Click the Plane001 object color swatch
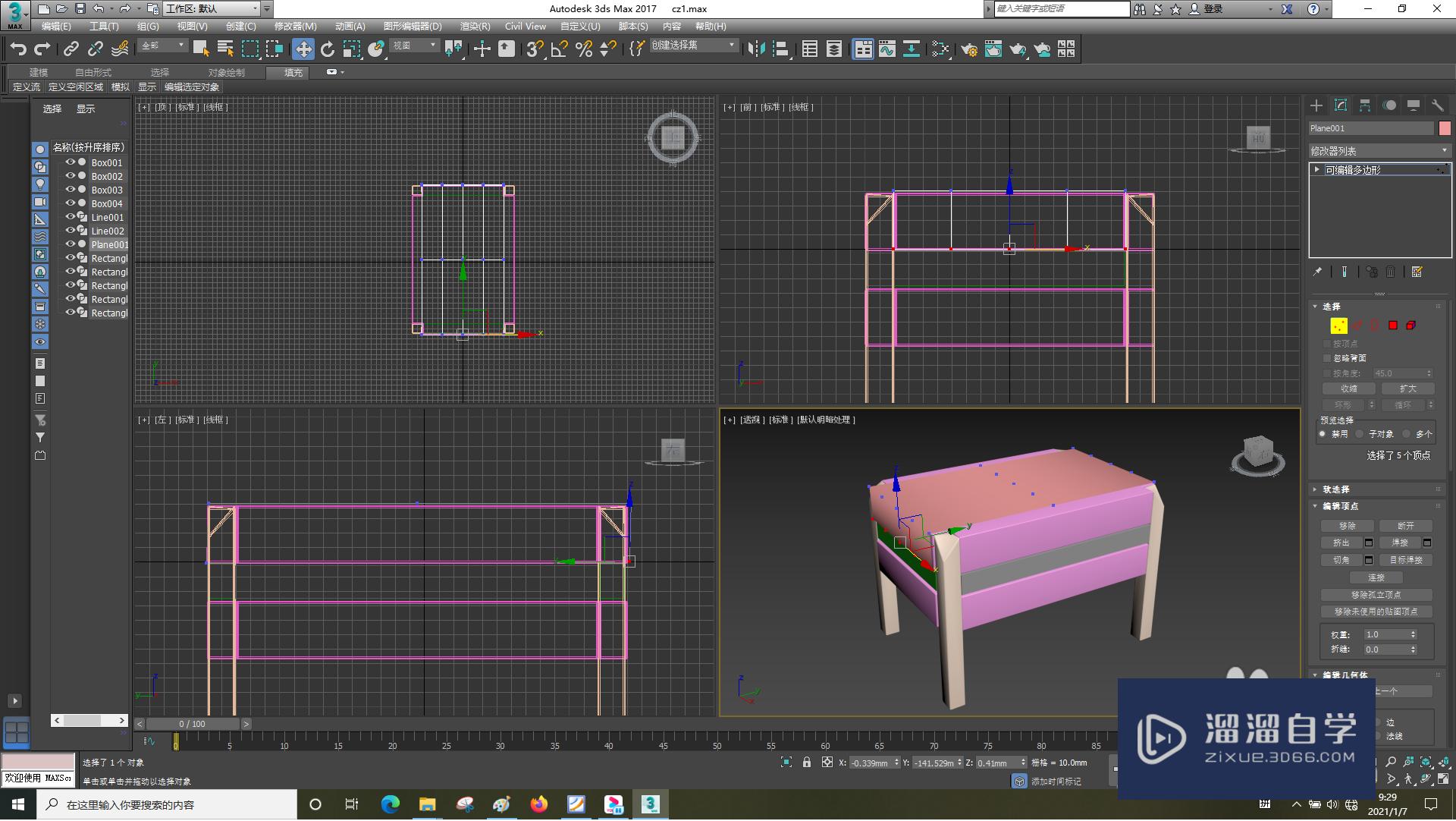1456x821 pixels. pyautogui.click(x=1445, y=128)
